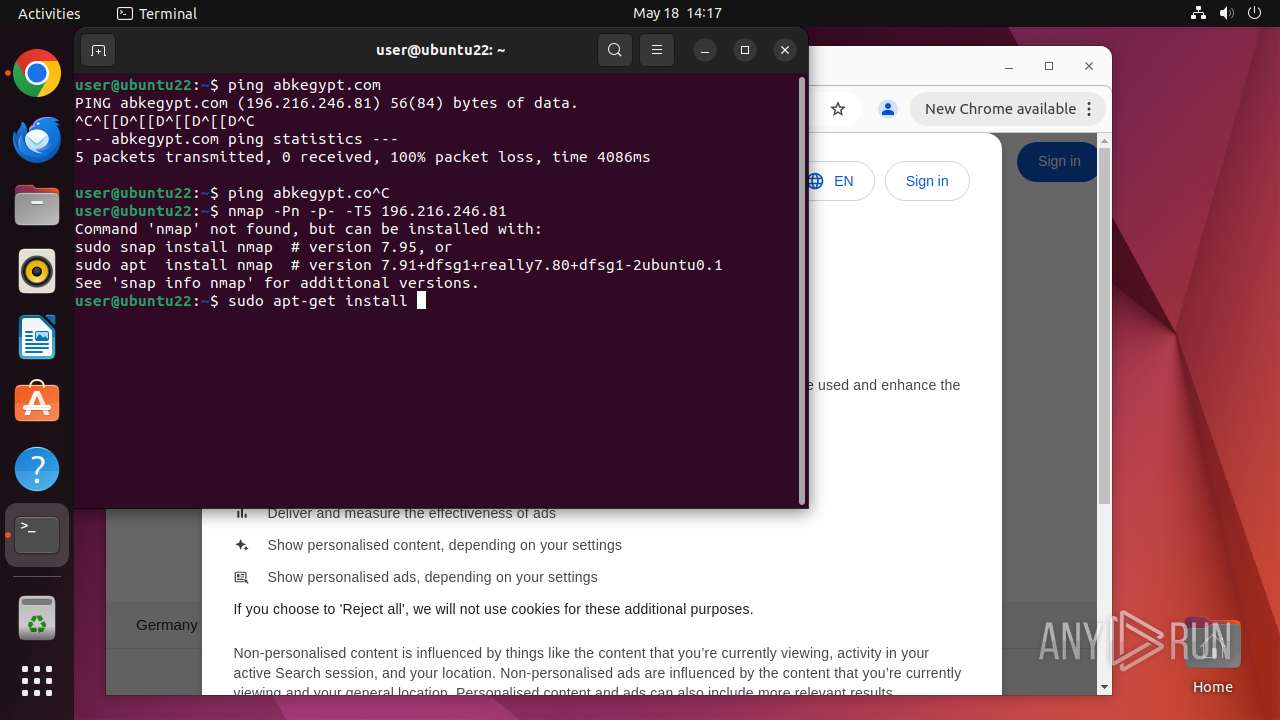Open Rhythmbox music player from the dock
1280x720 pixels.
click(x=37, y=271)
